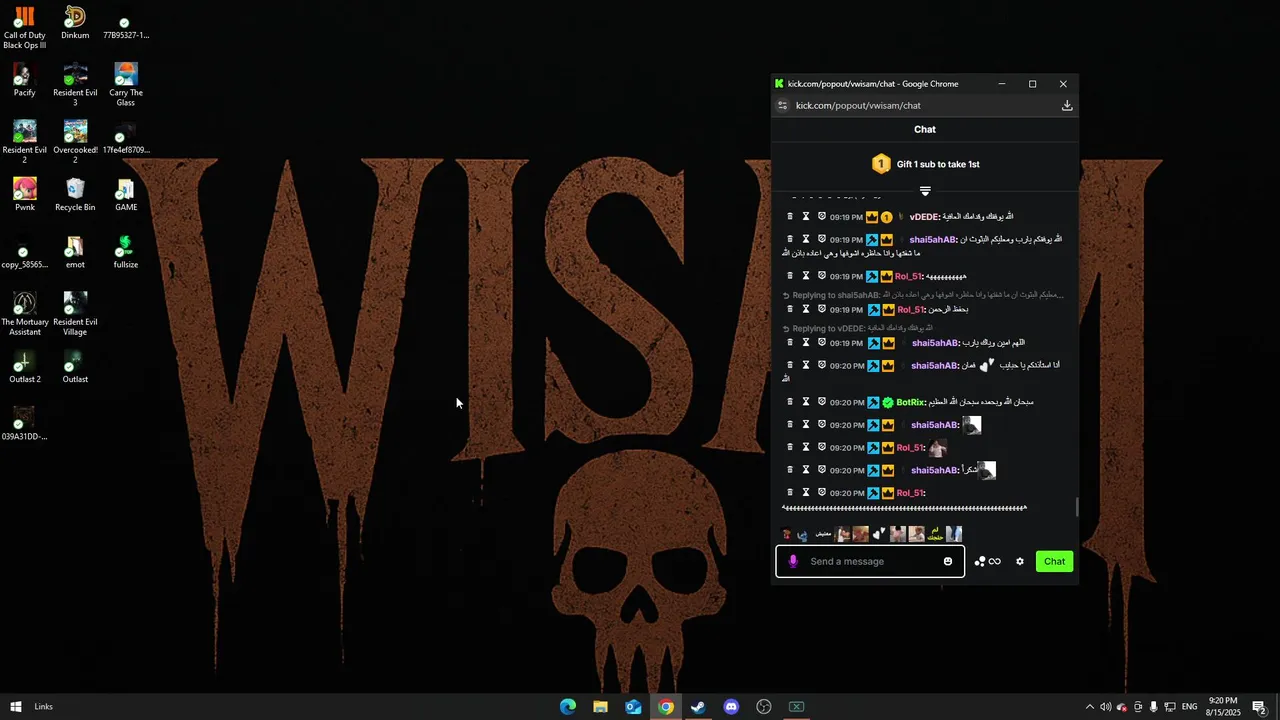Screen dimensions: 1280x720
Task: Delete vDEDE's 09:19 PM chat message
Action: [x=790, y=217]
